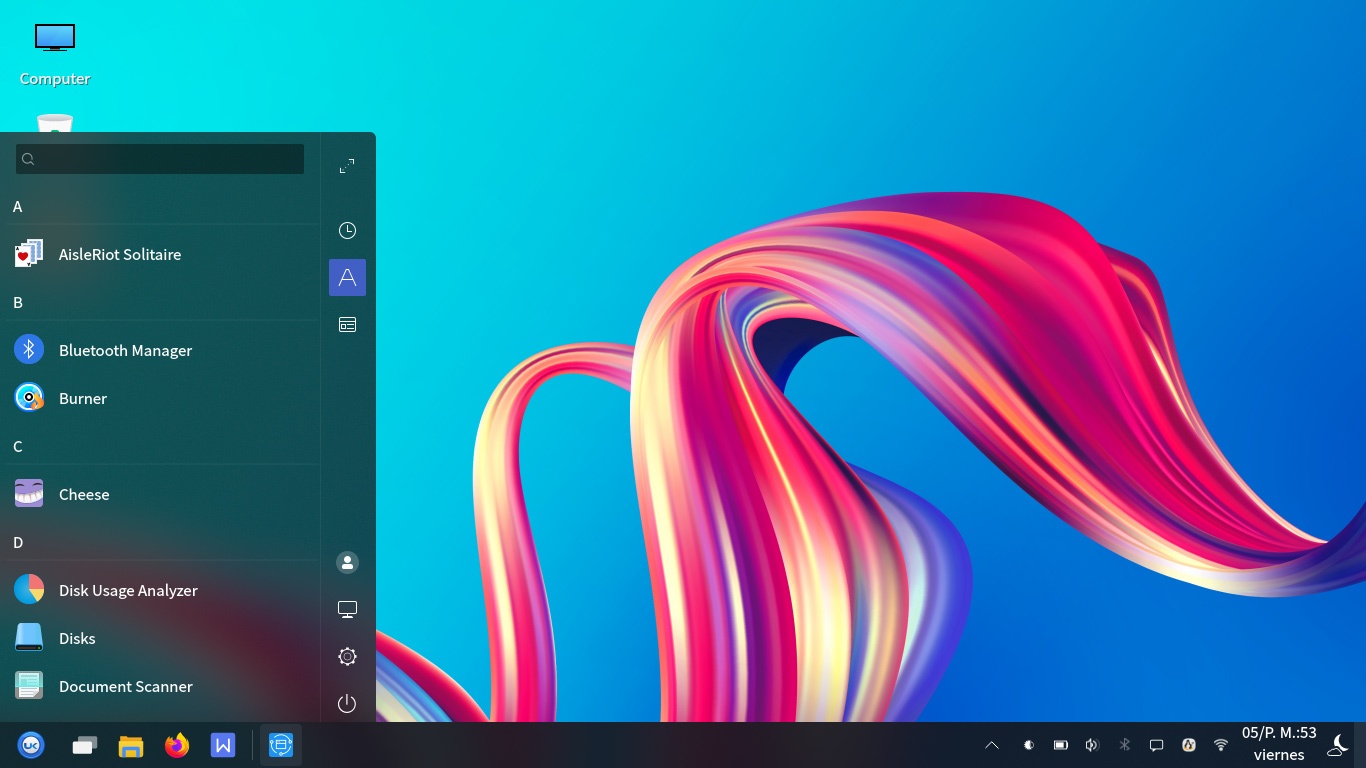1366x768 pixels.
Task: Switch to the recently used apps view
Action: click(x=347, y=230)
